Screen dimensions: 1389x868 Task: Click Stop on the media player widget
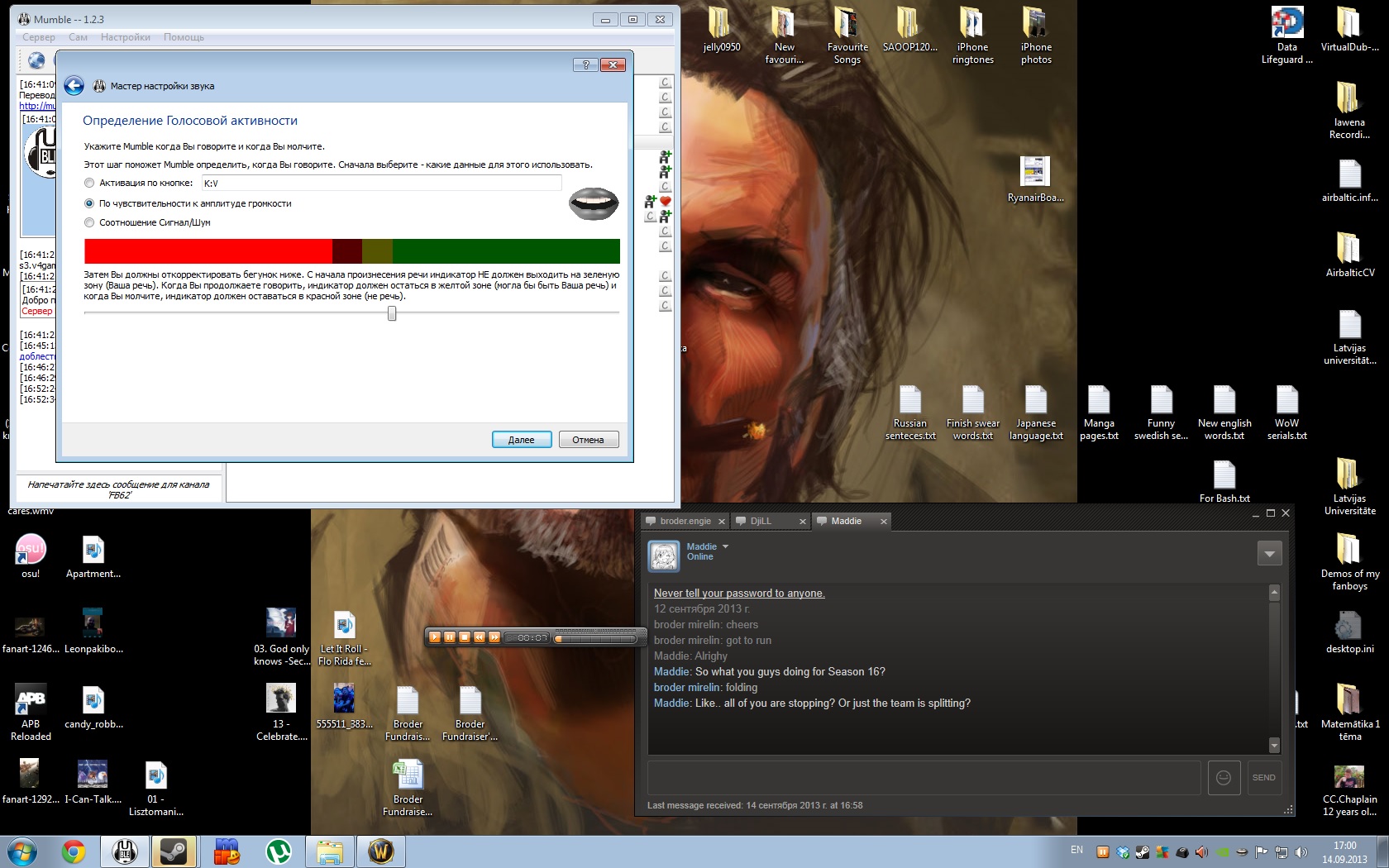coord(465,637)
